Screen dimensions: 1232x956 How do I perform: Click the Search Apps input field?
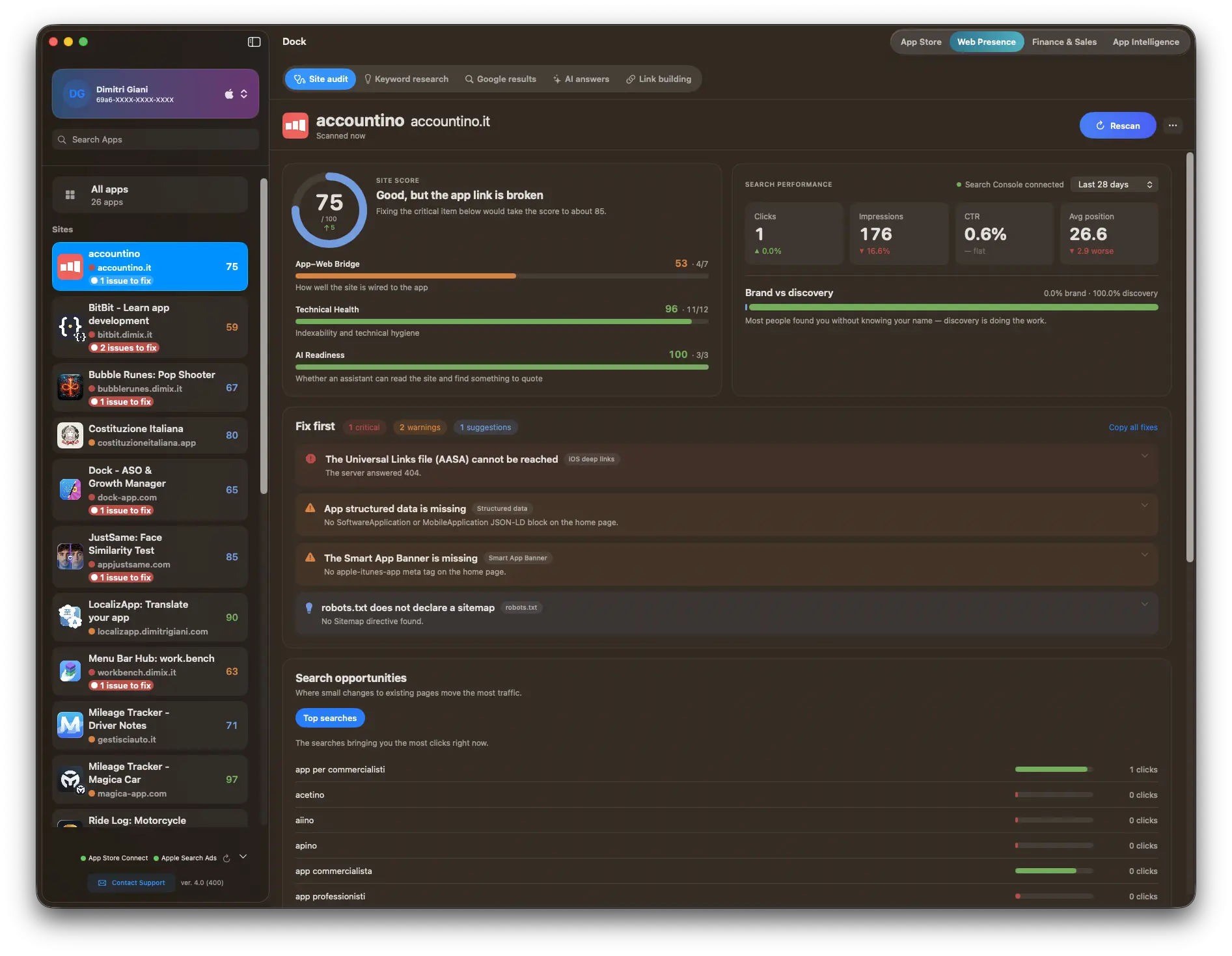point(156,140)
